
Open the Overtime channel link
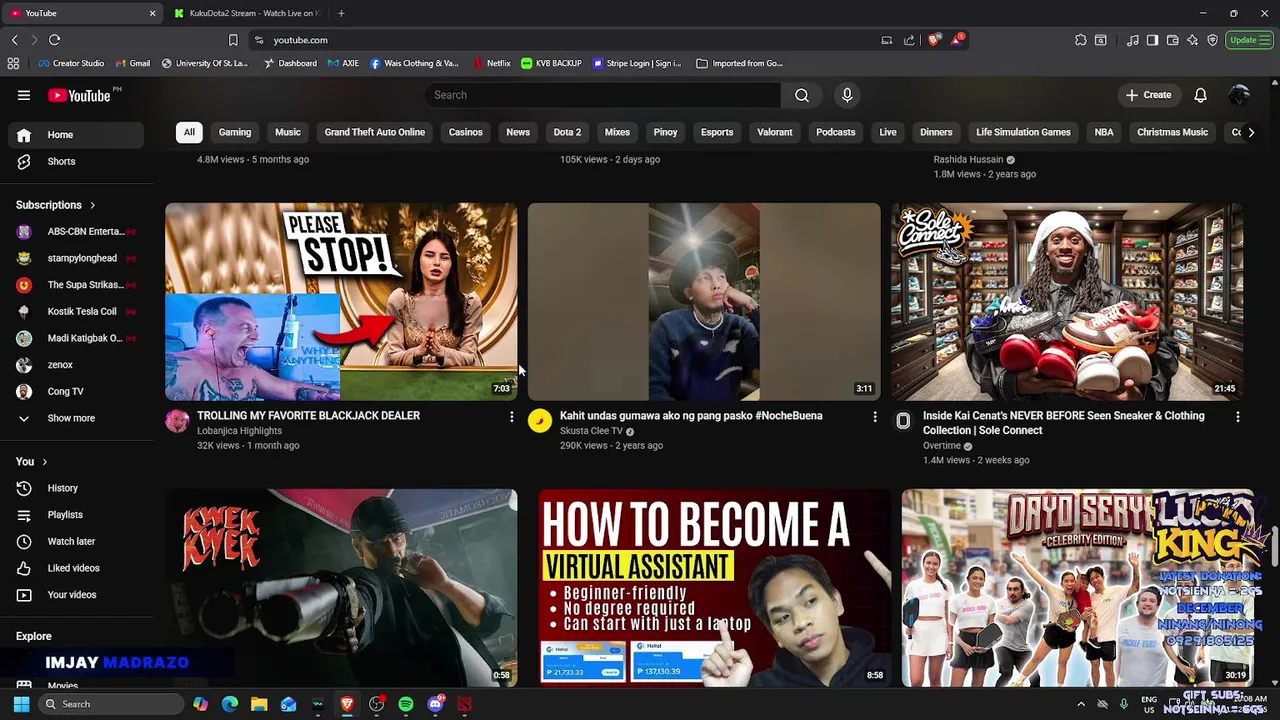click(x=942, y=446)
